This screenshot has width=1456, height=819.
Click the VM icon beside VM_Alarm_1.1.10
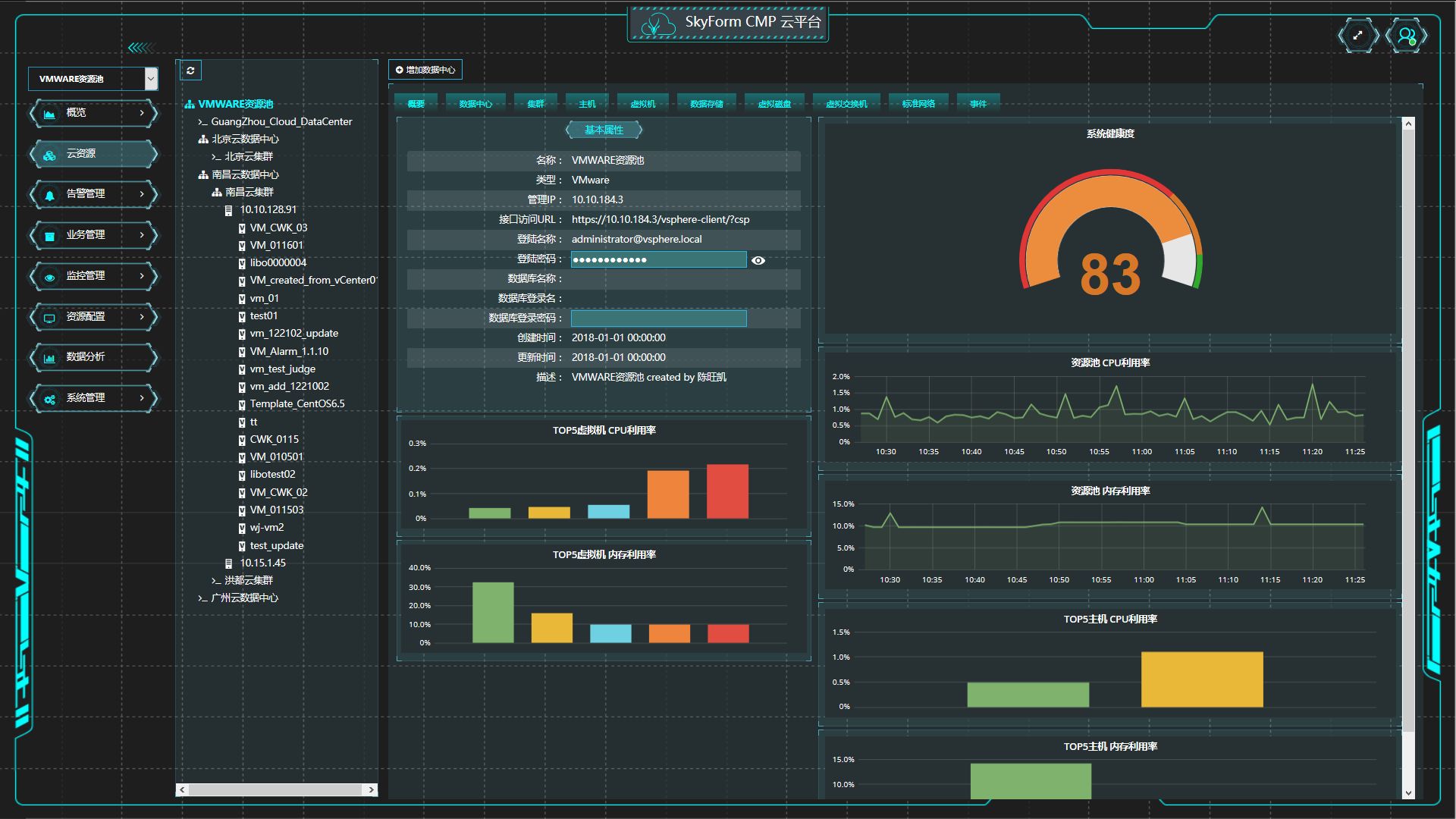242,352
